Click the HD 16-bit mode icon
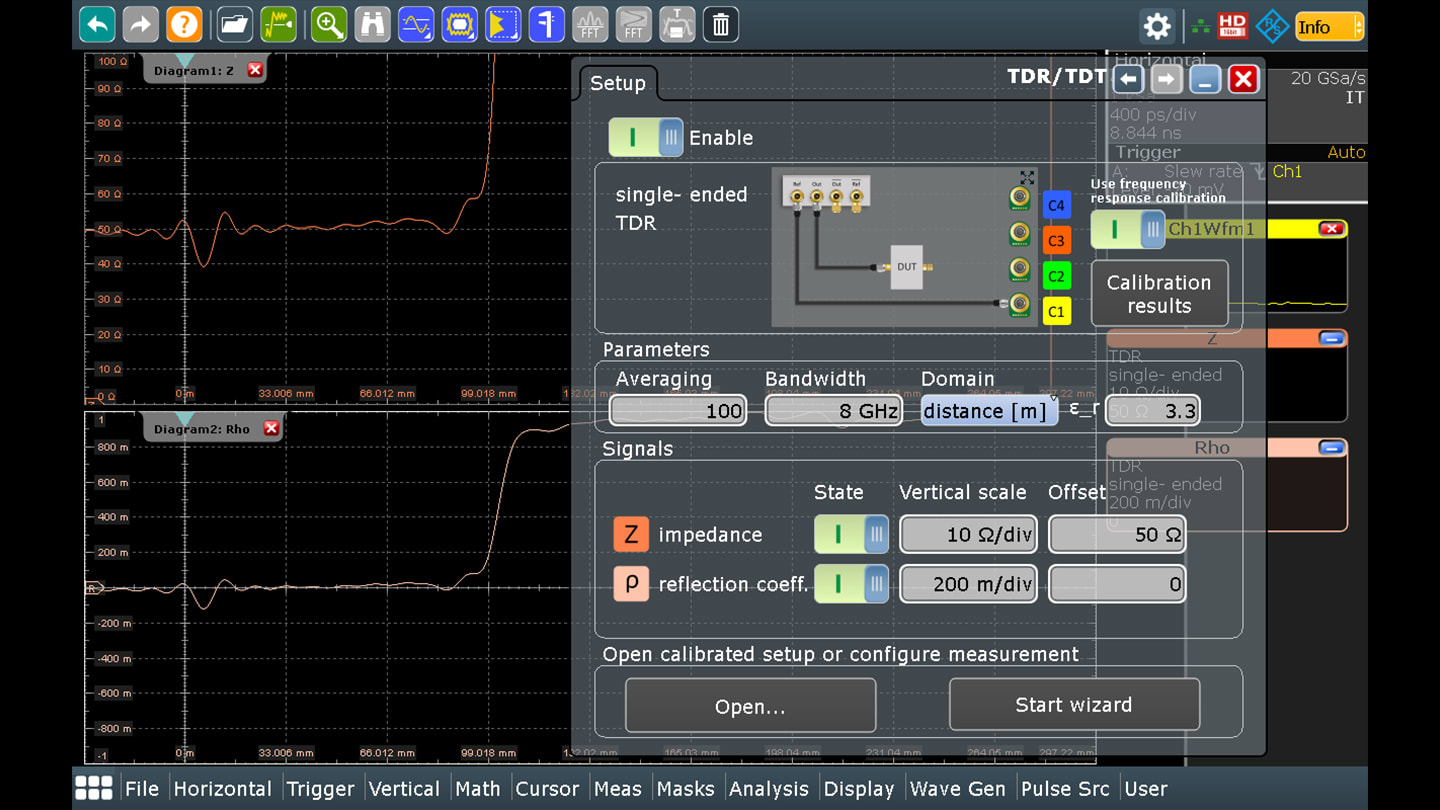 [1232, 24]
